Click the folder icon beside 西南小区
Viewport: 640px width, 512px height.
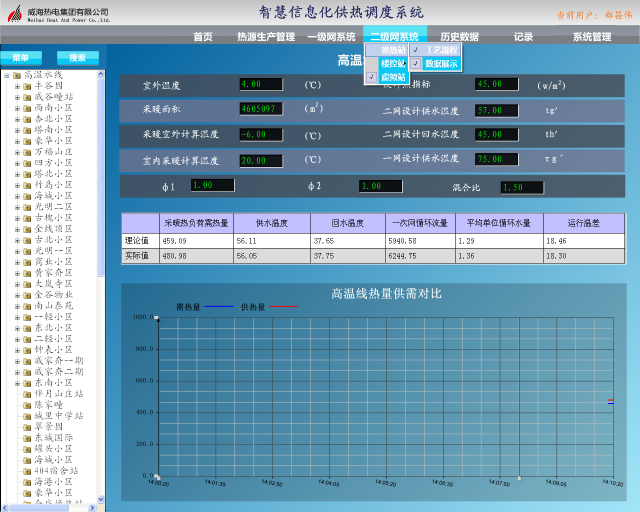pyautogui.click(x=27, y=109)
